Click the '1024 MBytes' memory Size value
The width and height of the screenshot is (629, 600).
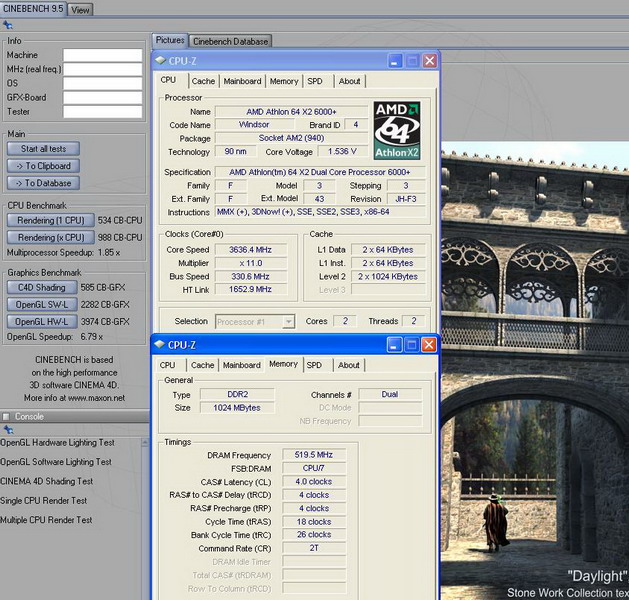(237, 408)
